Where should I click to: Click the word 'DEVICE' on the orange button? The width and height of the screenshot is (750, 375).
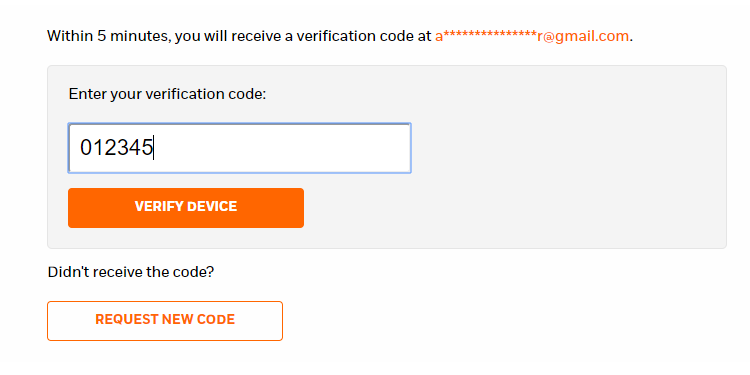coord(212,207)
